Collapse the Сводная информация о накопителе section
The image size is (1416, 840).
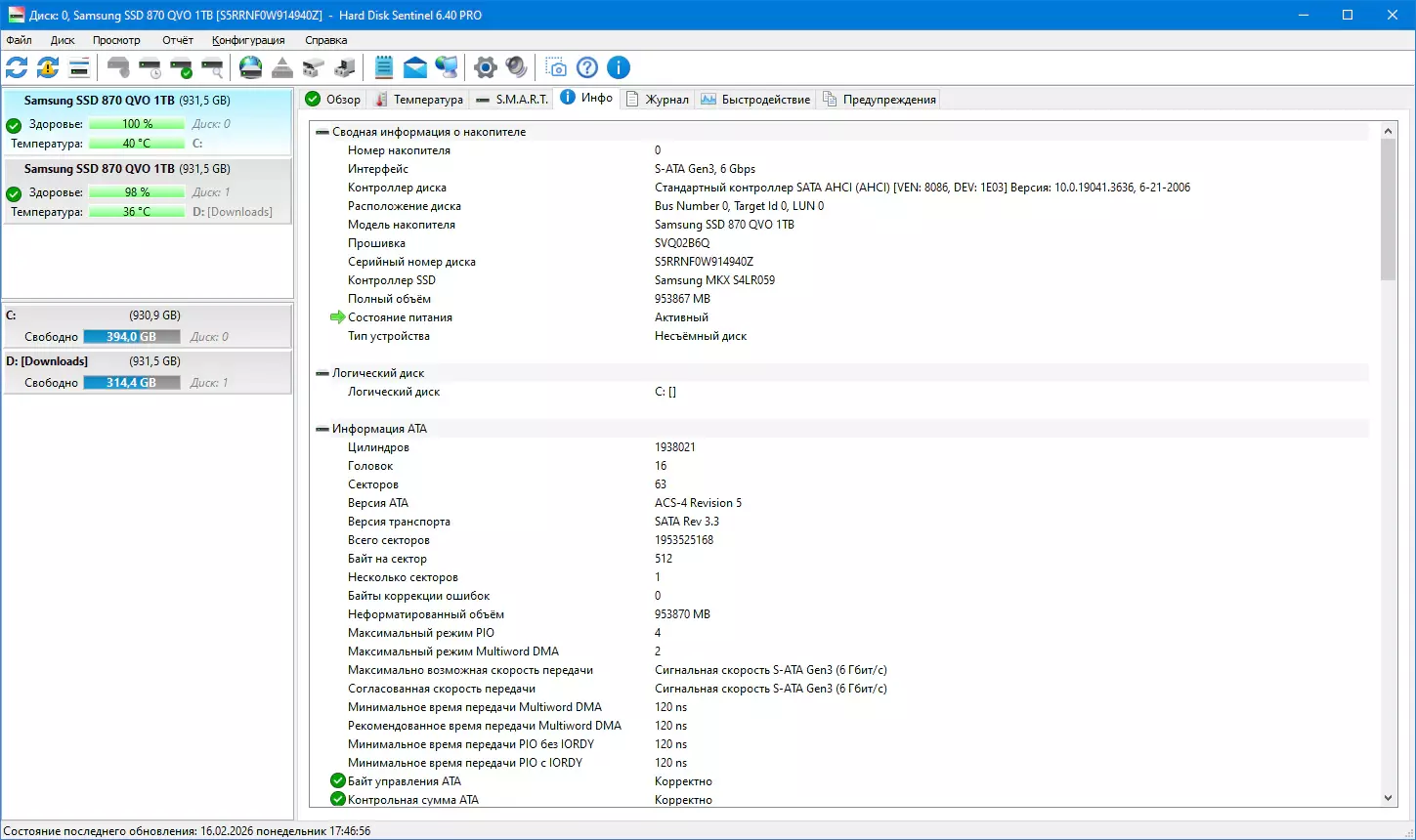coord(322,132)
